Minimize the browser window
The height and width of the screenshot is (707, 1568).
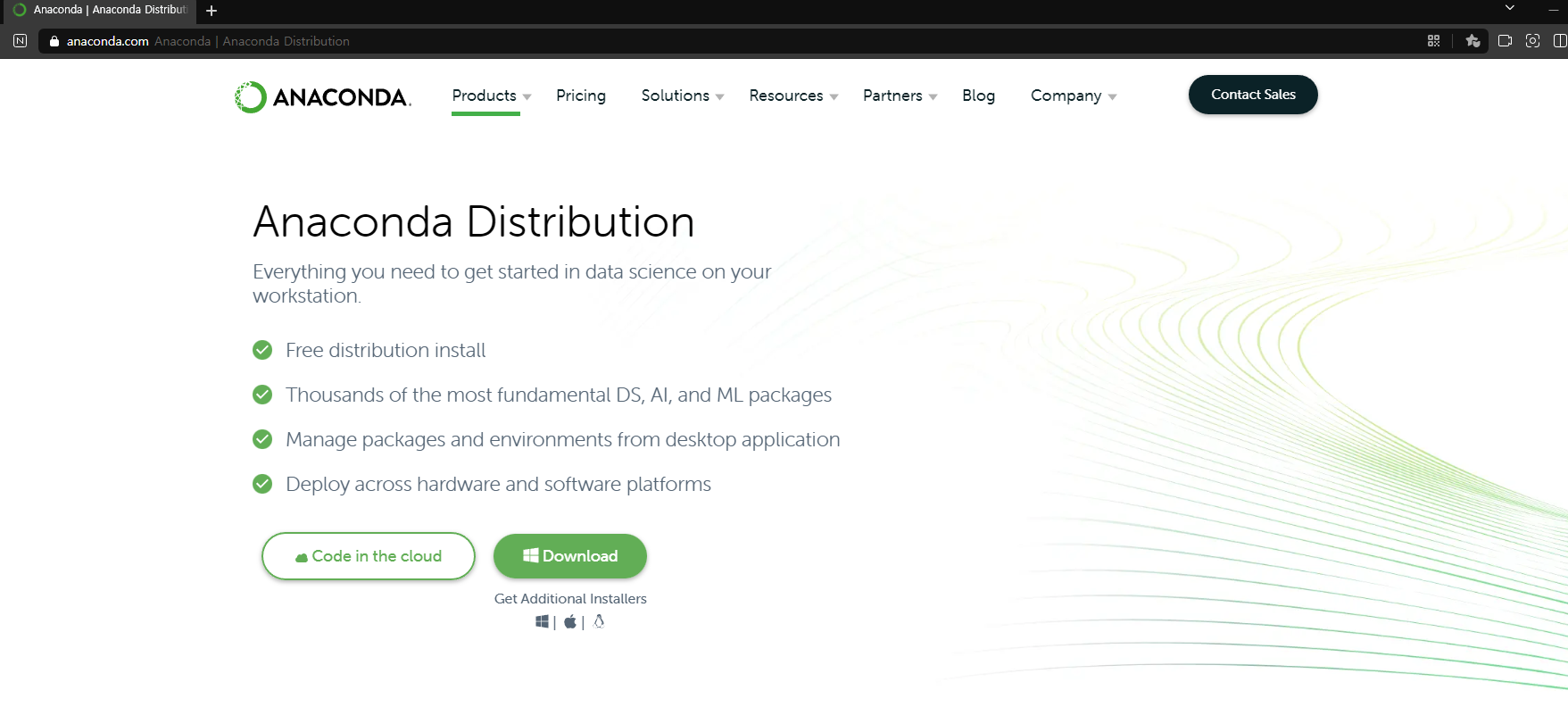pos(1554,8)
